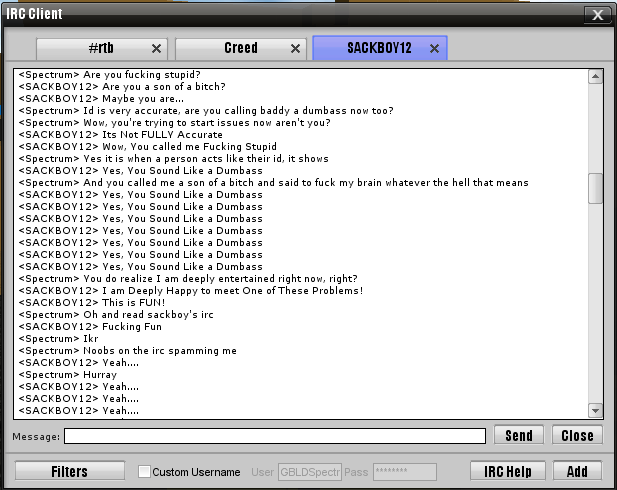Click the line "Wow, You called me Fucking Stupid"
The width and height of the screenshot is (617, 490).
[147, 146]
